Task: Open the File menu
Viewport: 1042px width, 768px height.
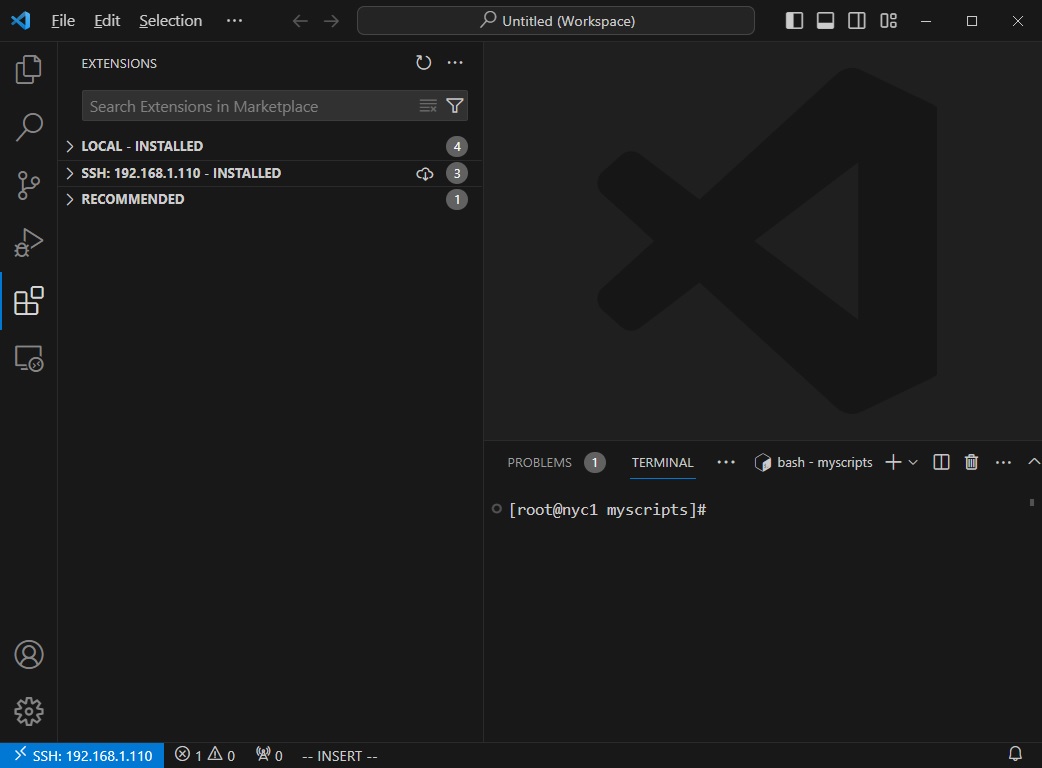Action: (x=62, y=20)
